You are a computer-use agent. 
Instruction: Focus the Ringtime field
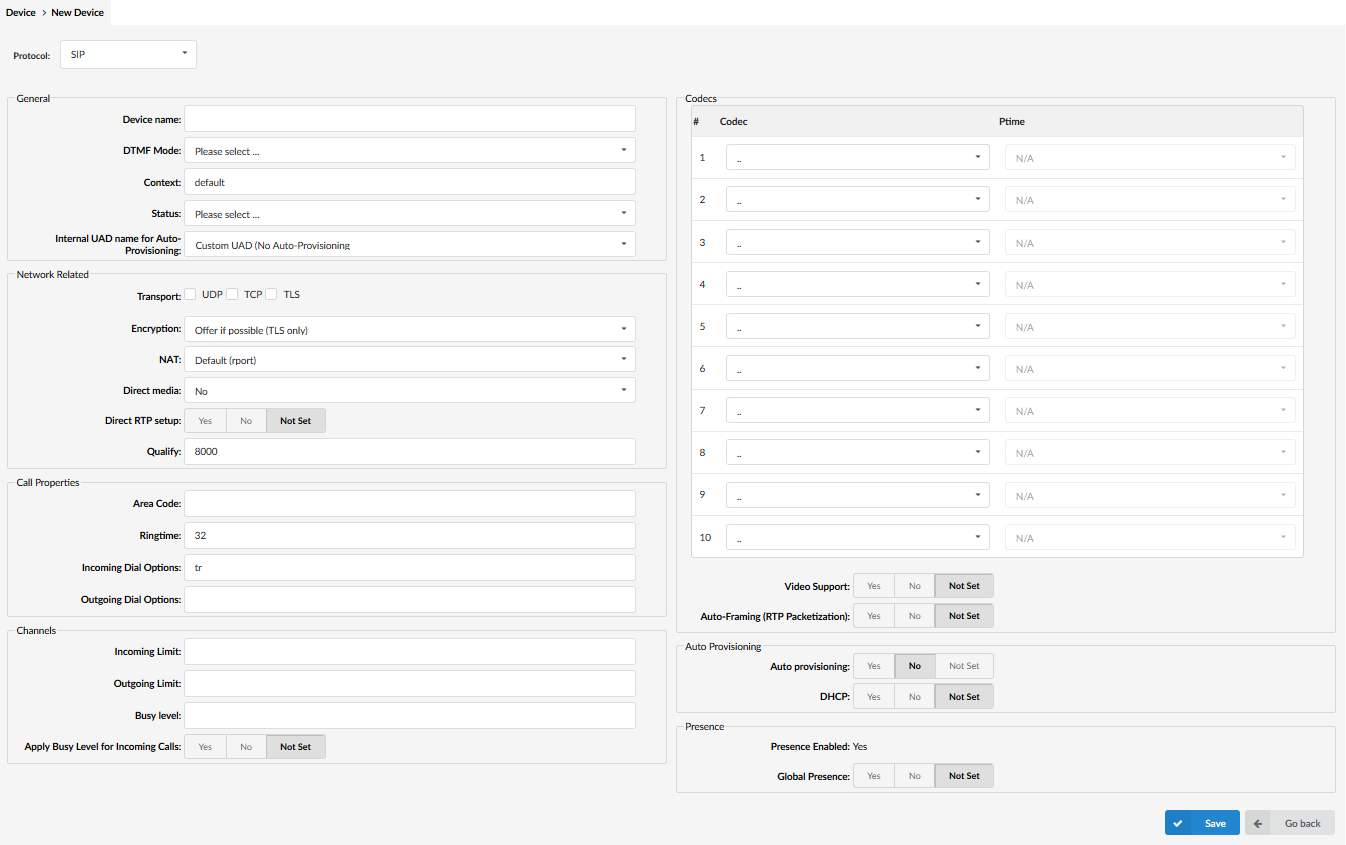click(410, 535)
